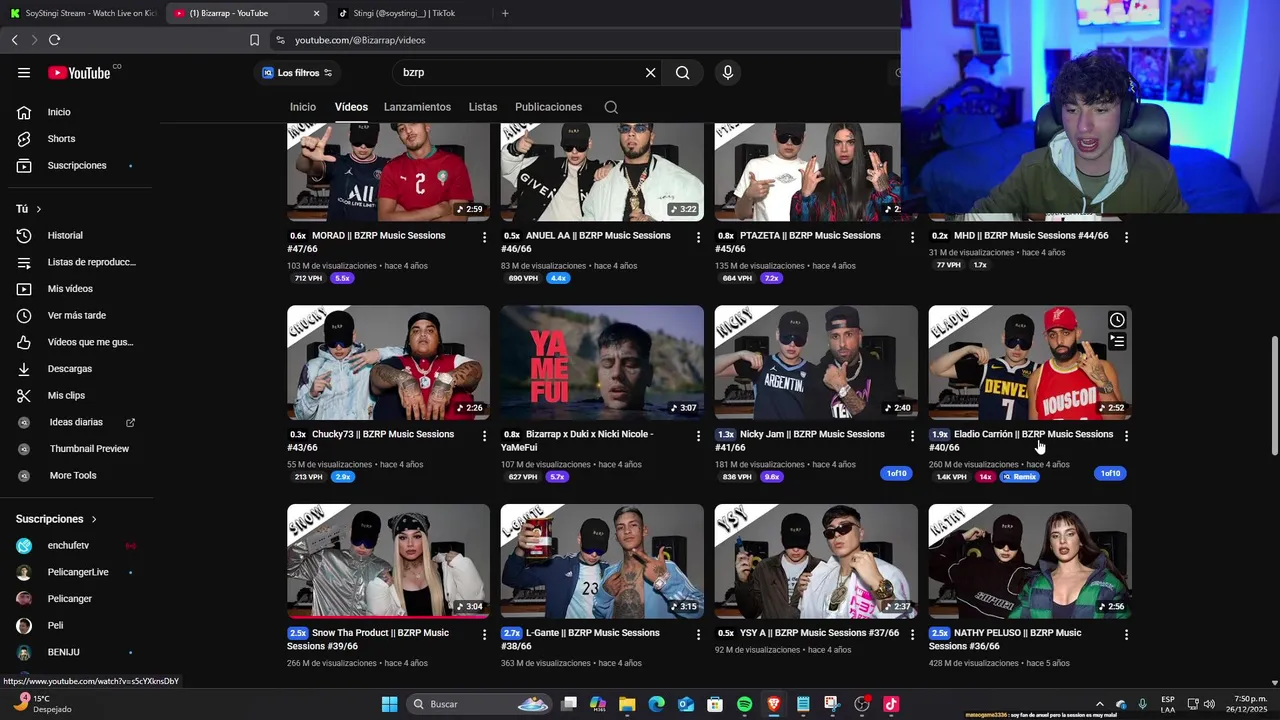Play the Chucky73 session thumbnail

[388, 362]
